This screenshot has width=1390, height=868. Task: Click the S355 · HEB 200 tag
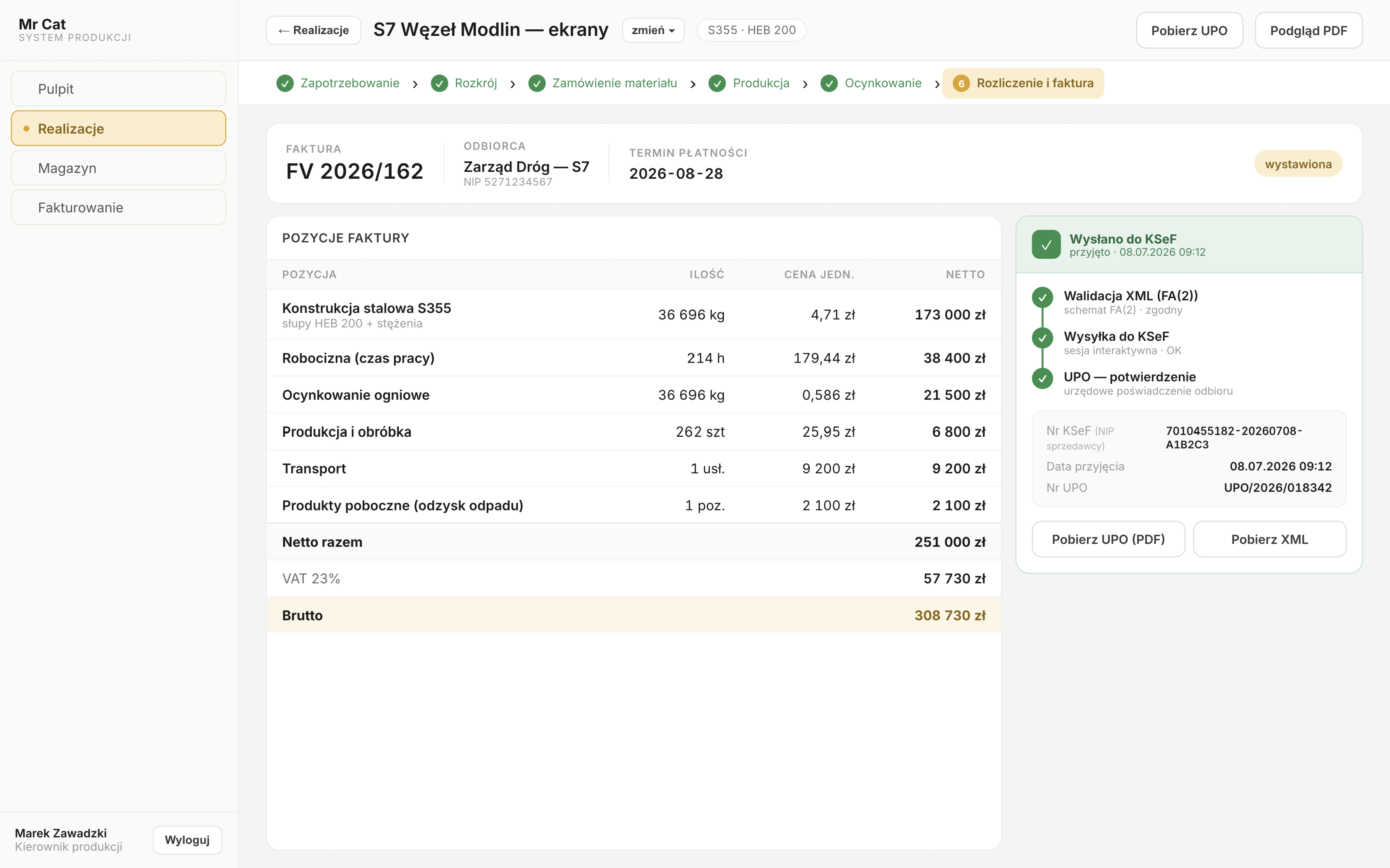[752, 31]
